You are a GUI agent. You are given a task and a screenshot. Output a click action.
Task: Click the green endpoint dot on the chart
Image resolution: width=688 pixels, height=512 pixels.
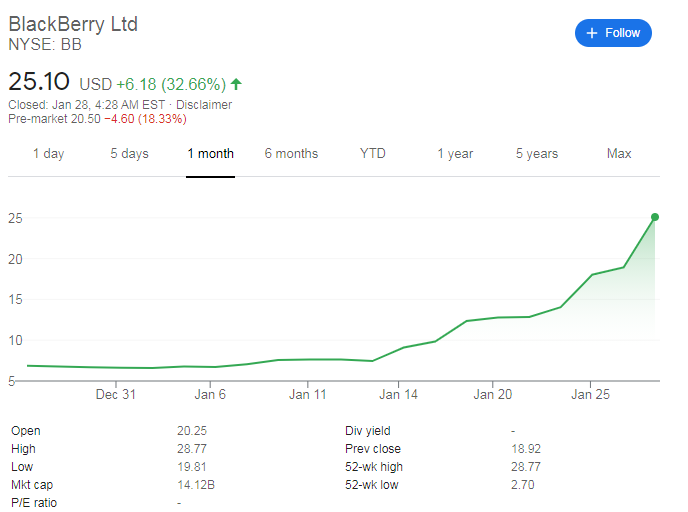pos(655,217)
